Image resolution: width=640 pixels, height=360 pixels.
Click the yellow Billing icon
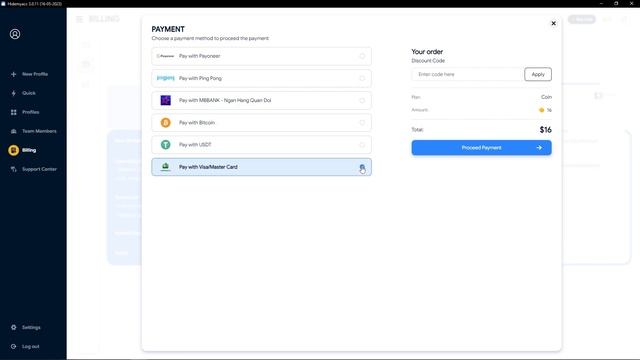(x=13, y=150)
